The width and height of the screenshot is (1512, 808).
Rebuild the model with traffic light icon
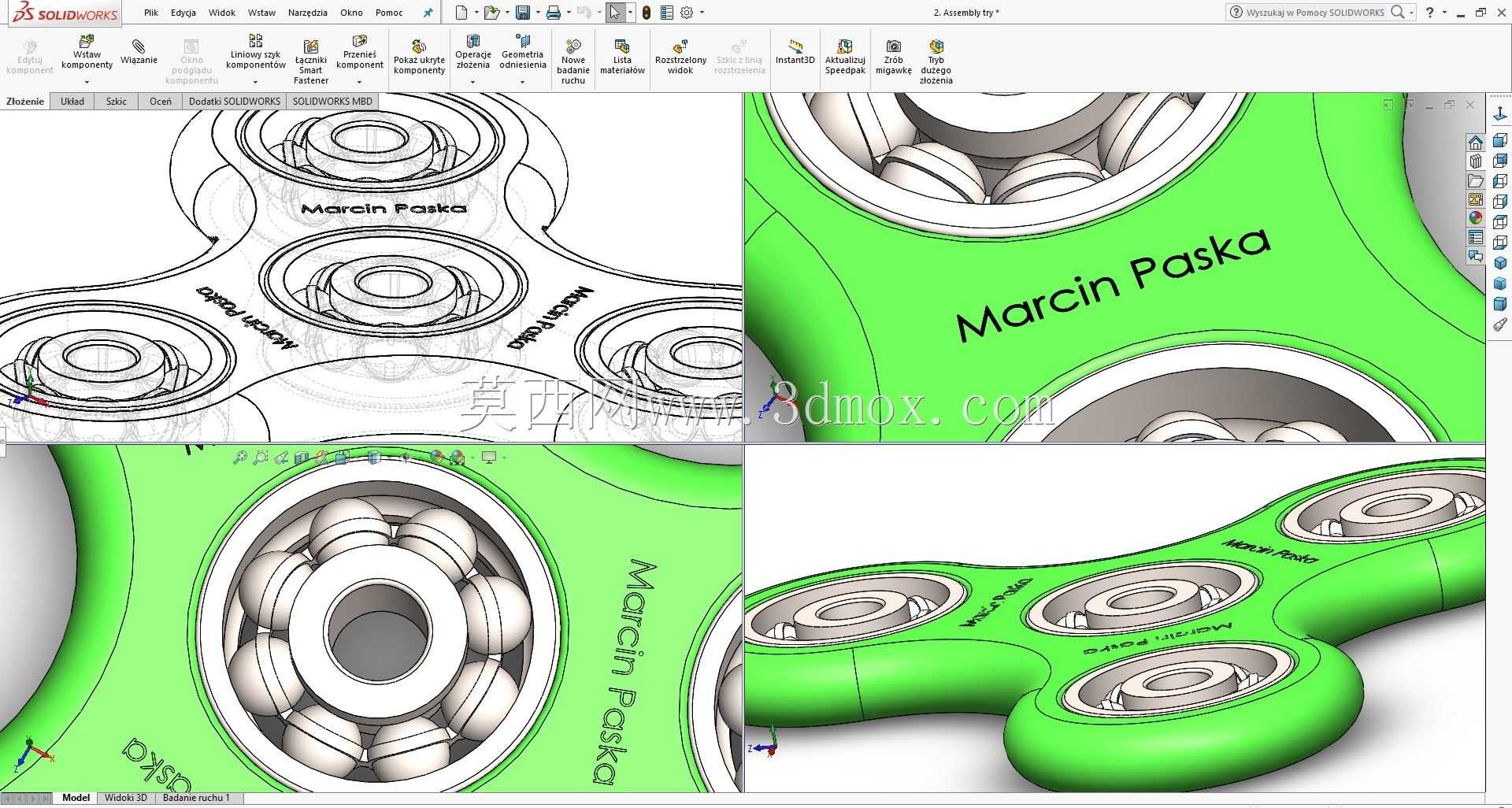point(647,13)
